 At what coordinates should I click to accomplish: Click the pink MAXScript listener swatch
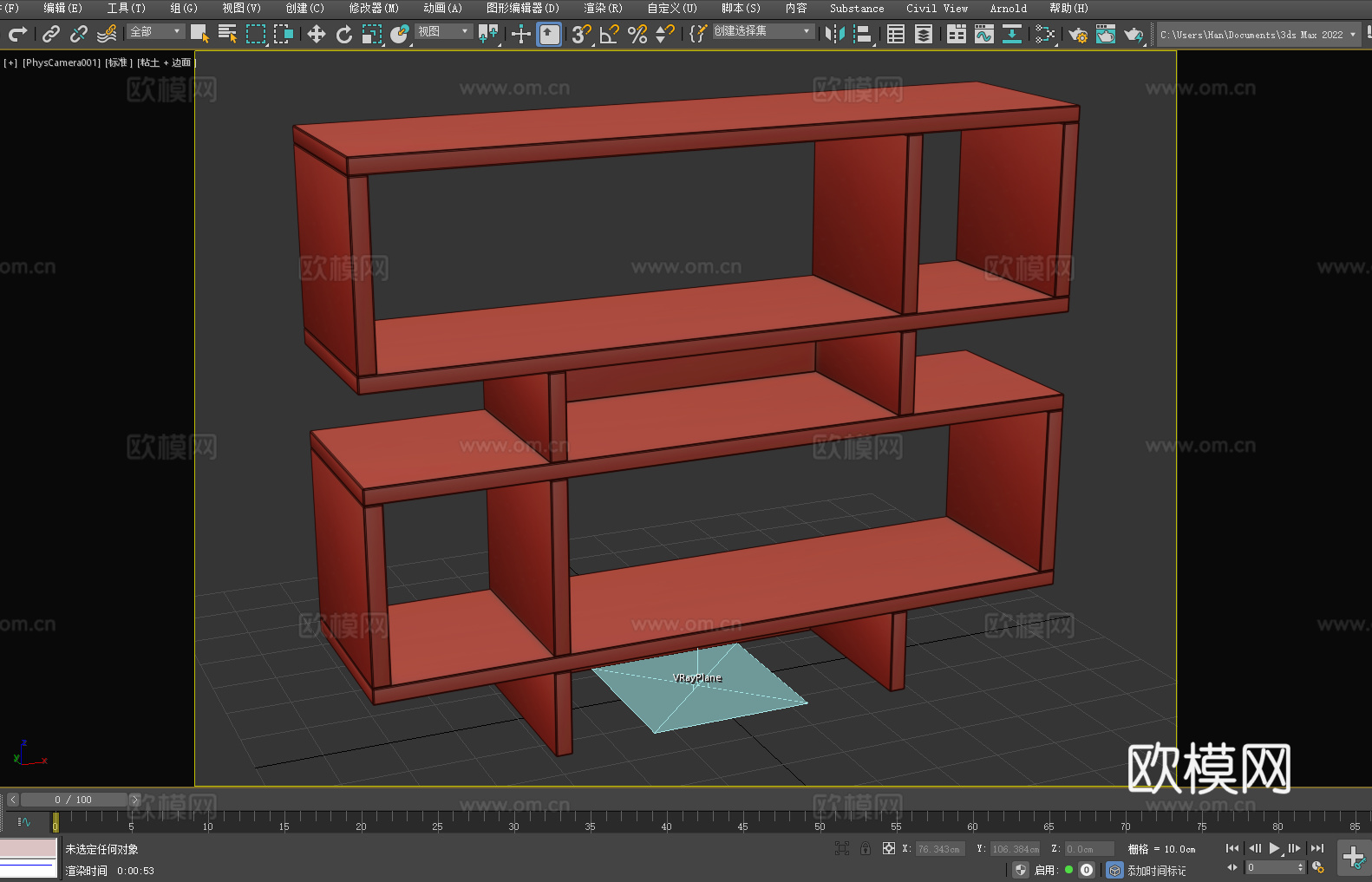pyautogui.click(x=28, y=848)
